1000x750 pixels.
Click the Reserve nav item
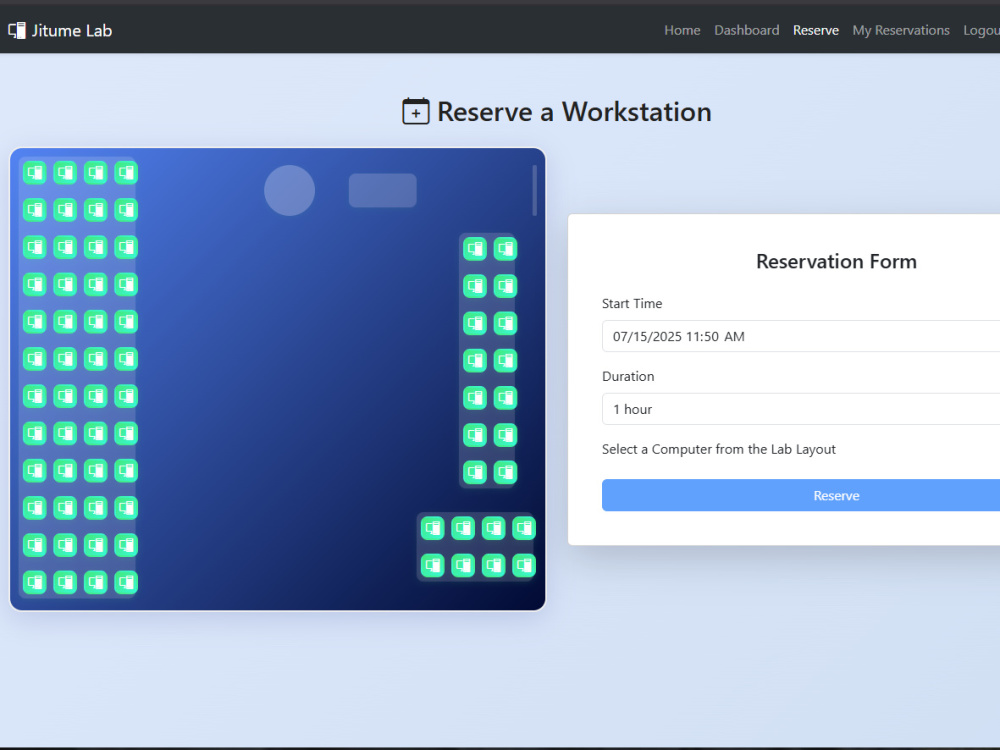(x=816, y=30)
